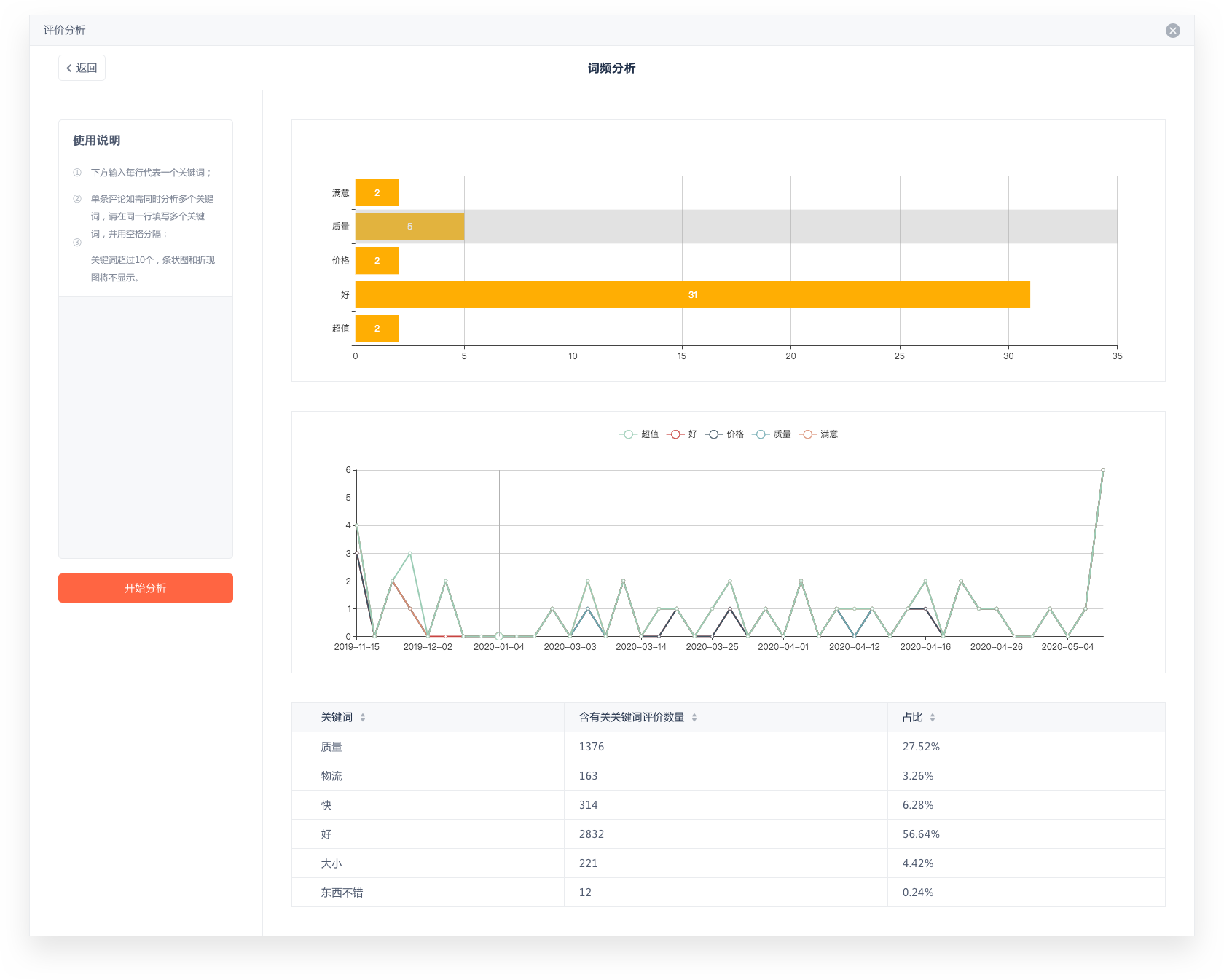Close the 评价分析 dialog
The height and width of the screenshot is (980, 1224).
tap(1172, 31)
